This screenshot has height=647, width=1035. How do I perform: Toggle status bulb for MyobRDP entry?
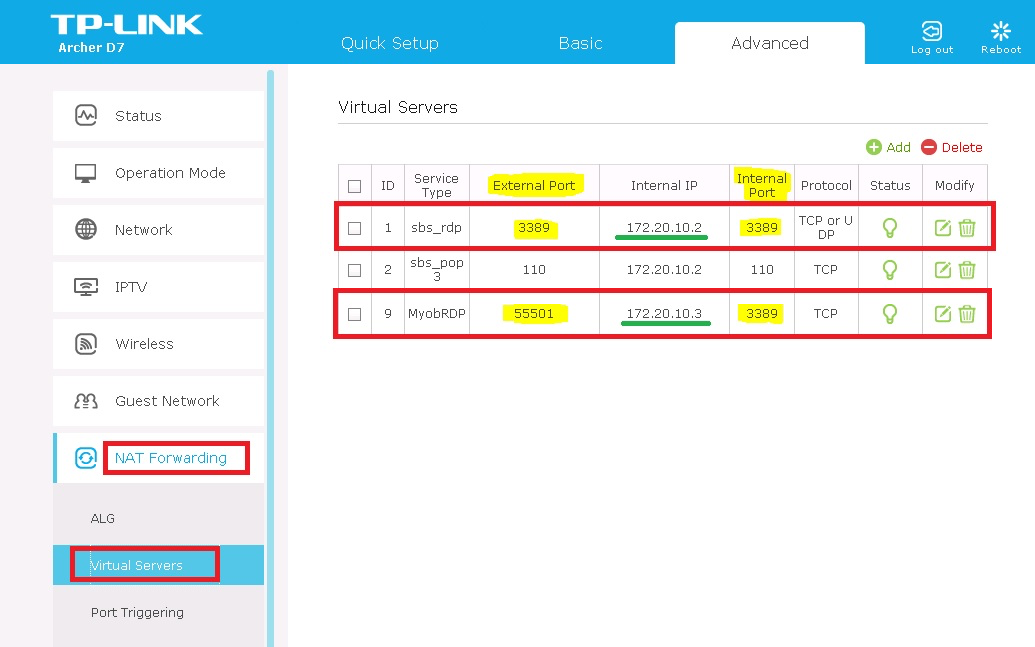pyautogui.click(x=889, y=314)
